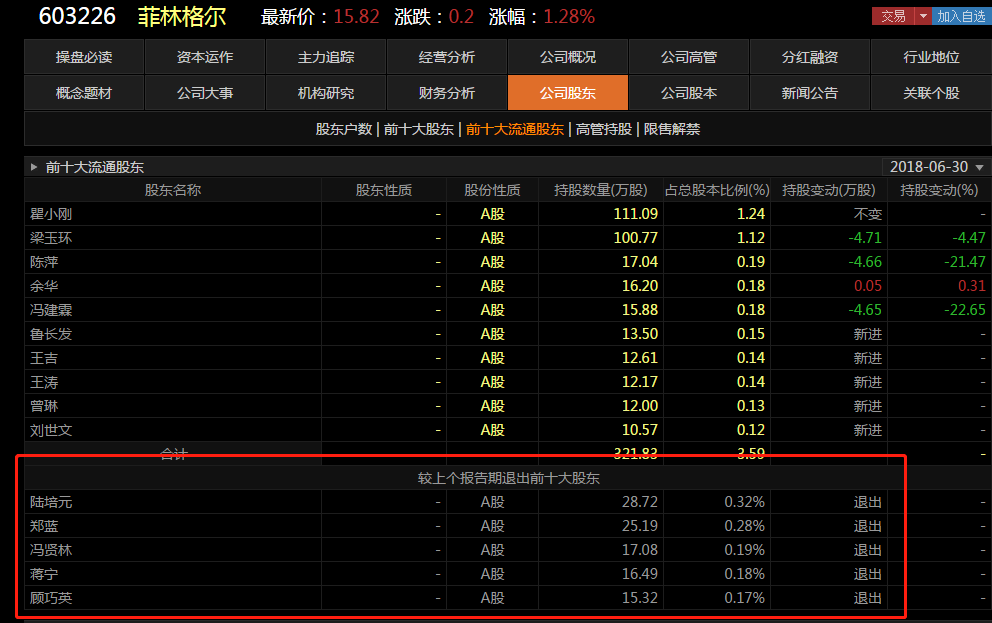The height and width of the screenshot is (623, 992).
Task: Open the 概念题材 tab
Action: 84,93
